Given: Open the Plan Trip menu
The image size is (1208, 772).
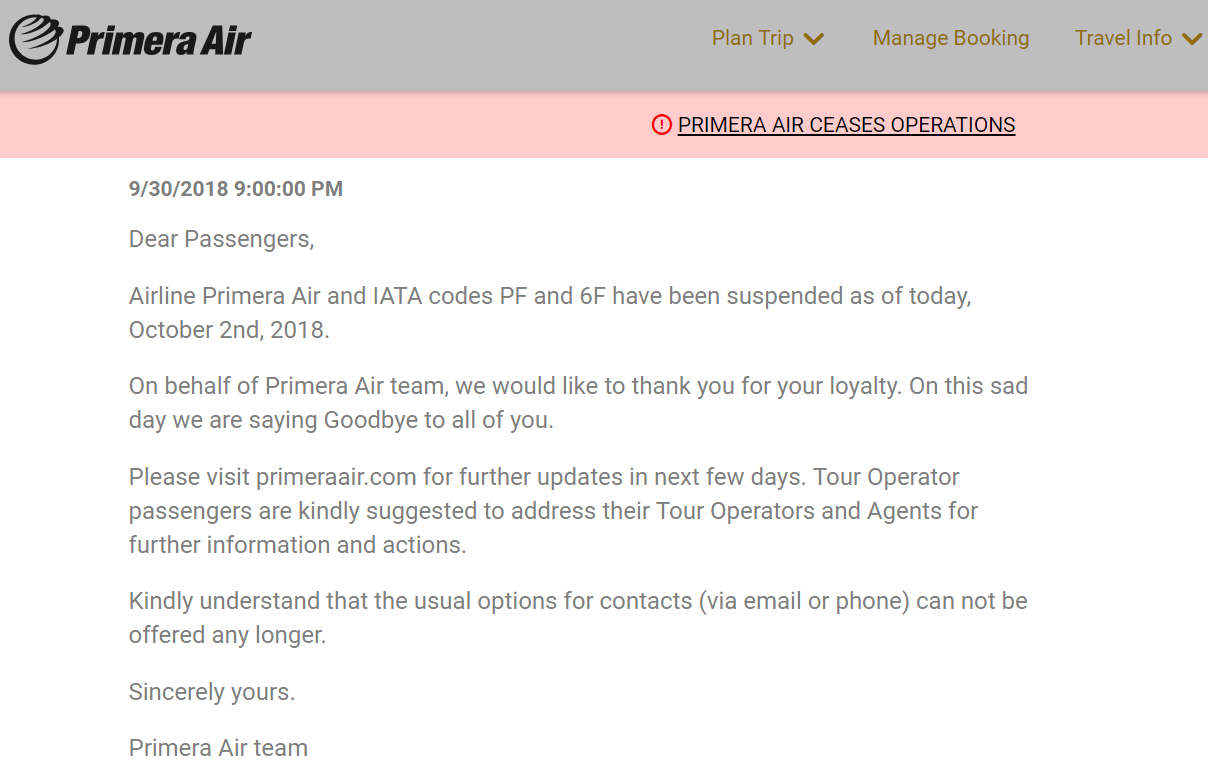Looking at the screenshot, I should tap(753, 38).
